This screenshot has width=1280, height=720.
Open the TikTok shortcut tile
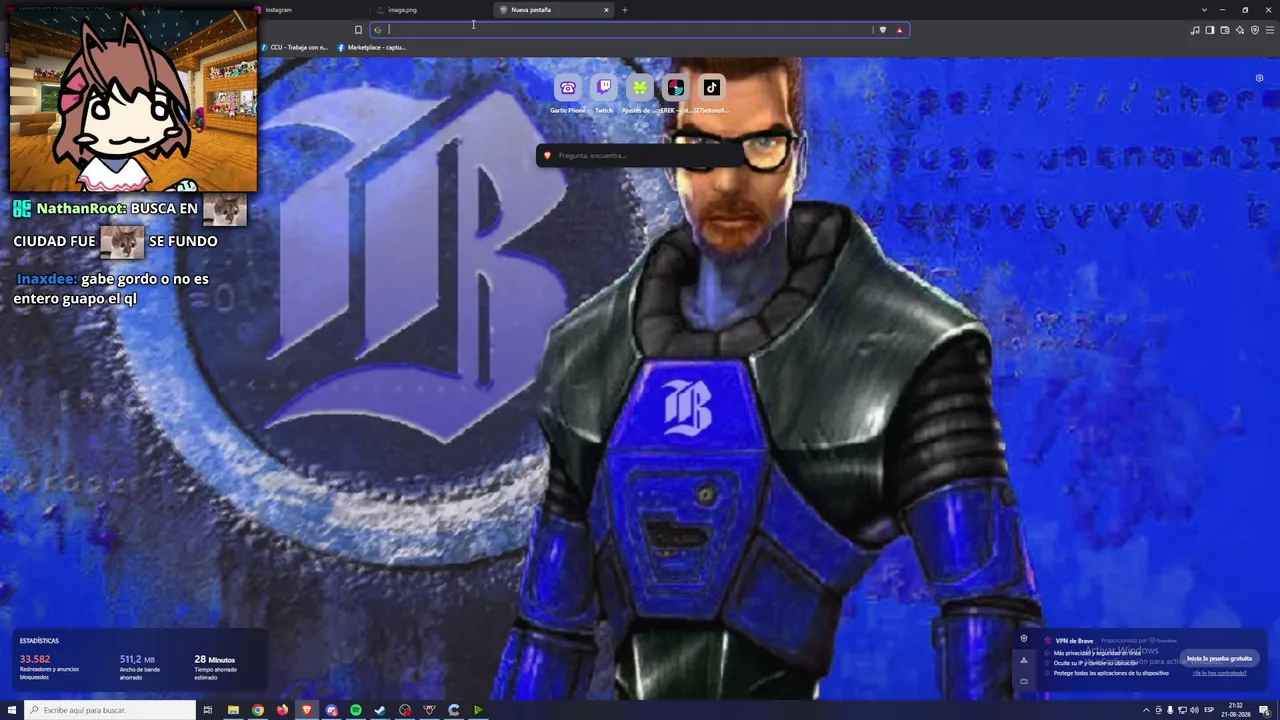pyautogui.click(x=712, y=88)
